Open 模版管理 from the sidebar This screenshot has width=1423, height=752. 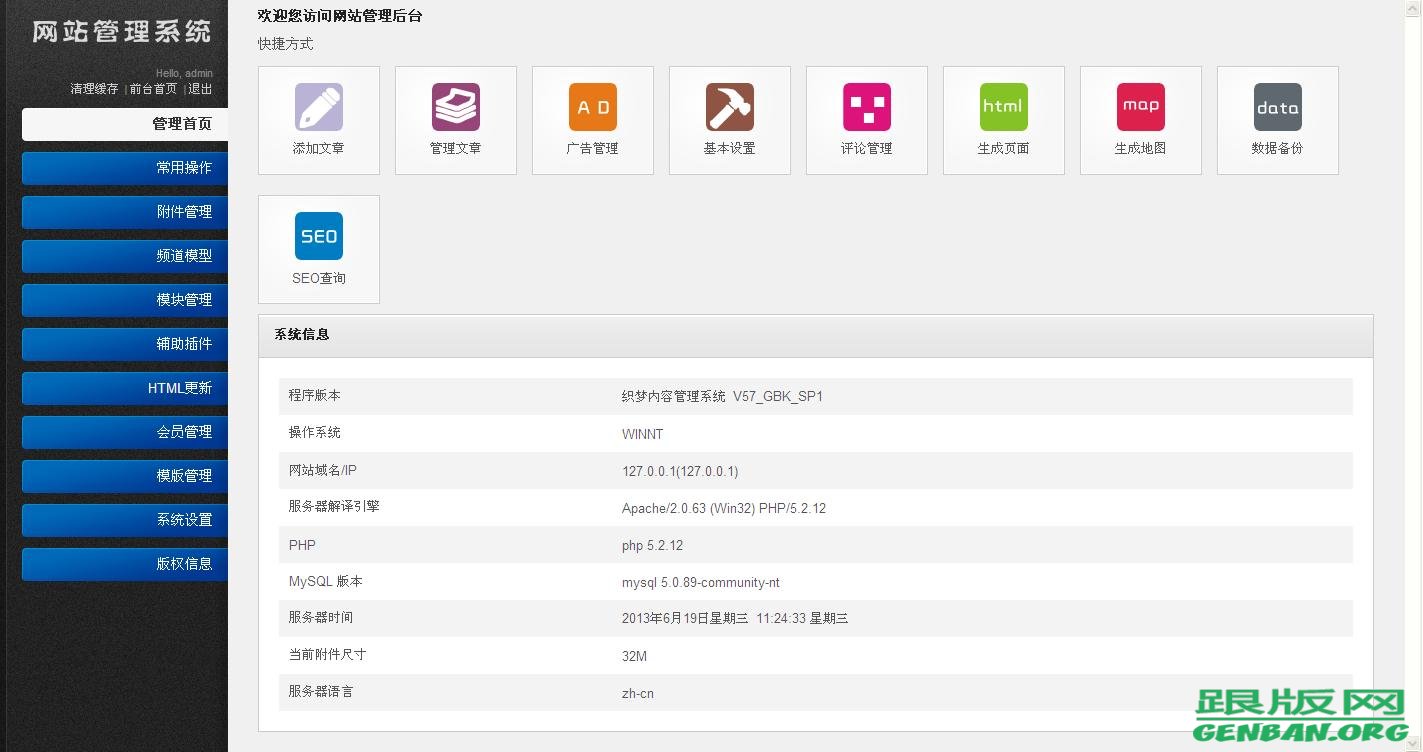(x=124, y=476)
